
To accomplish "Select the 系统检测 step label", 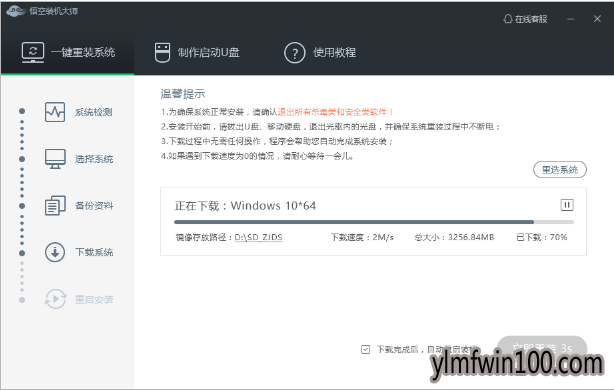I will tap(94, 112).
